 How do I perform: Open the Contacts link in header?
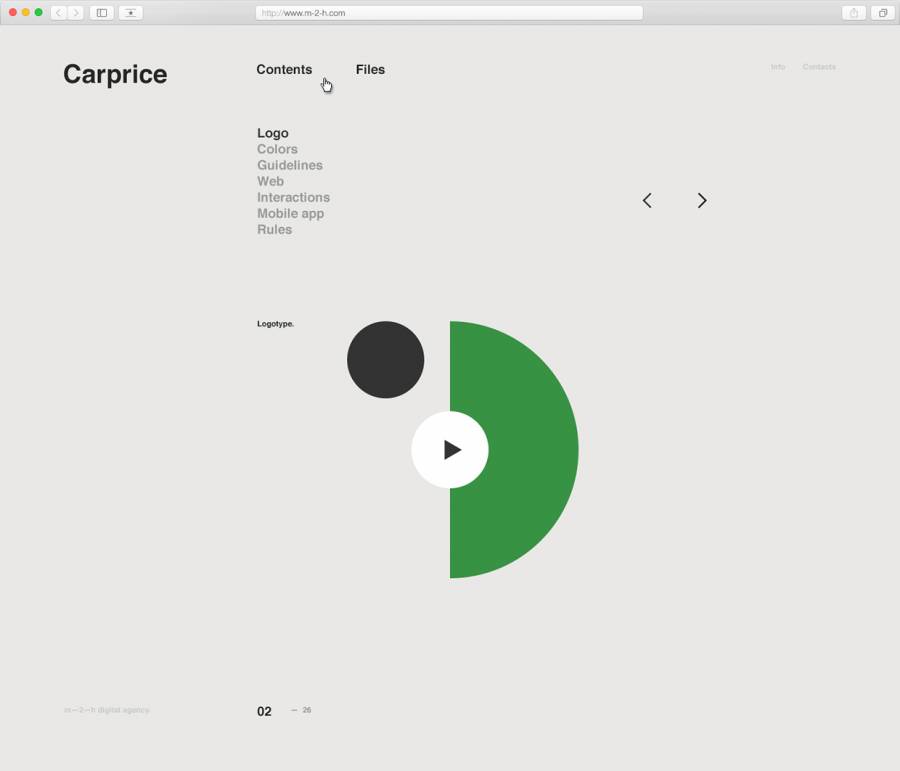point(819,67)
